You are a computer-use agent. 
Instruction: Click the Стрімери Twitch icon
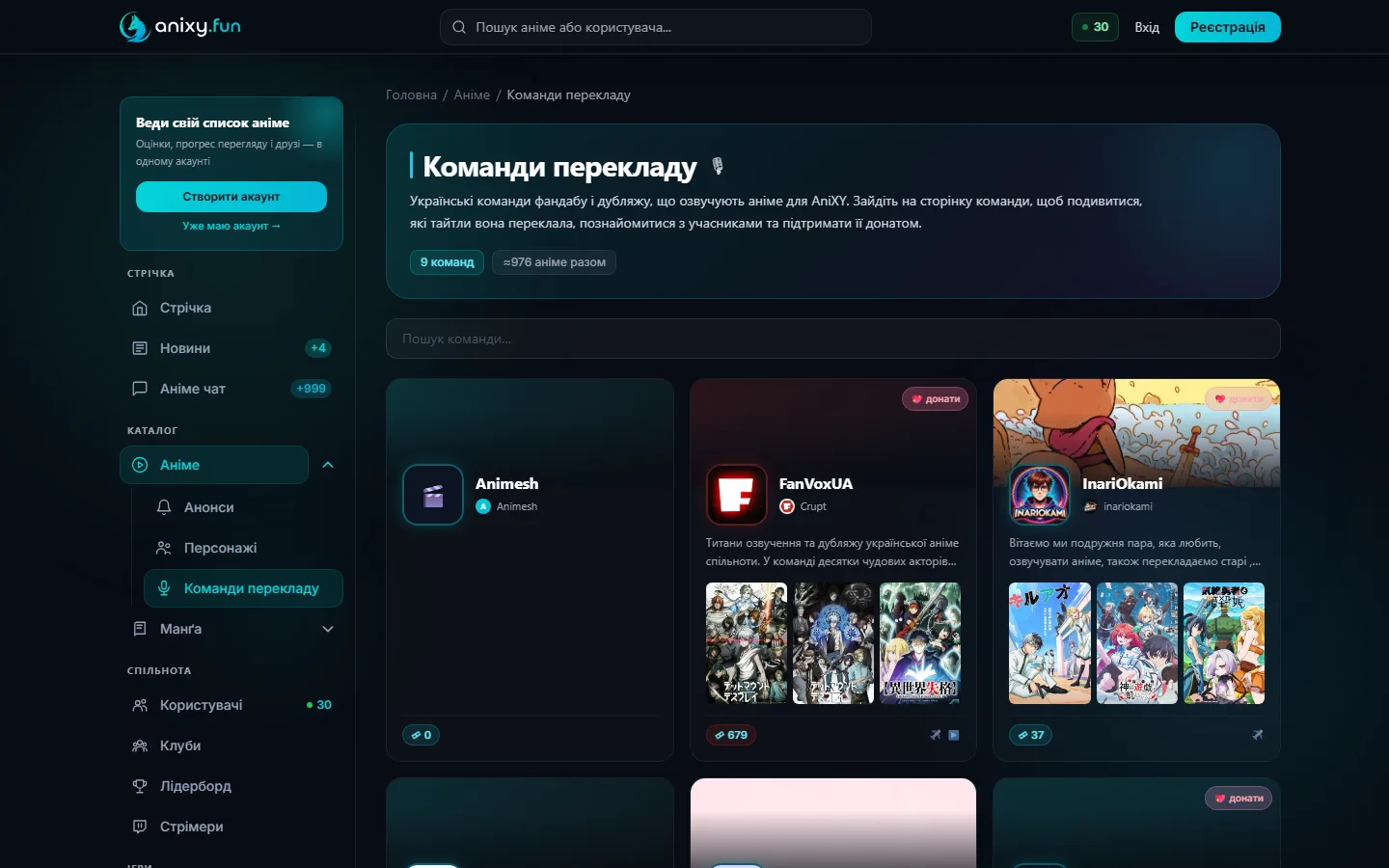point(140,827)
